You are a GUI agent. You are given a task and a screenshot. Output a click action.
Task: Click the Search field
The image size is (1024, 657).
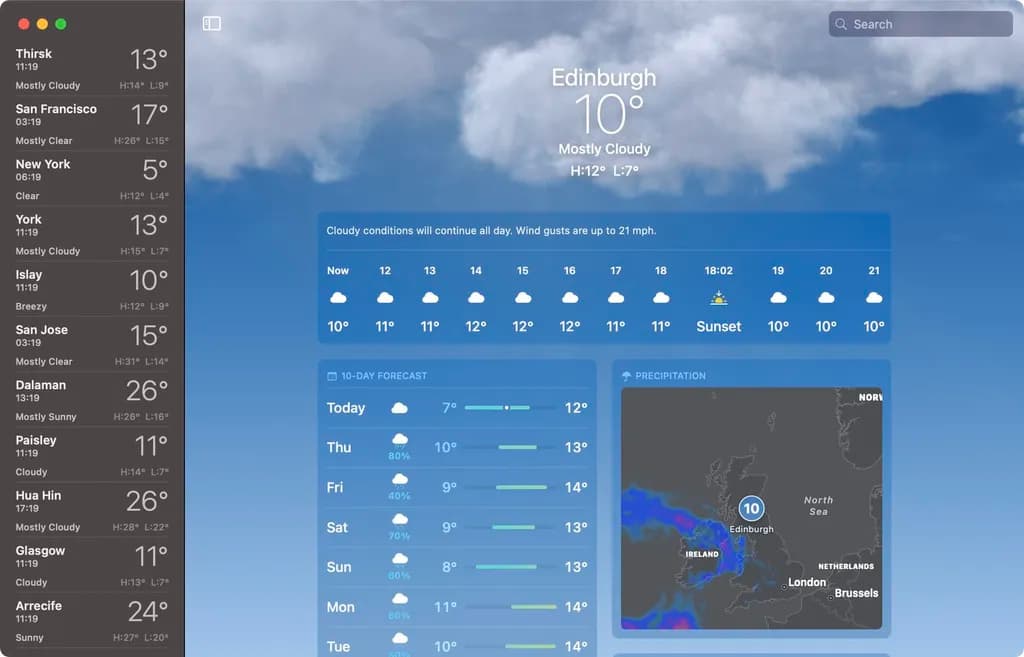tap(920, 24)
